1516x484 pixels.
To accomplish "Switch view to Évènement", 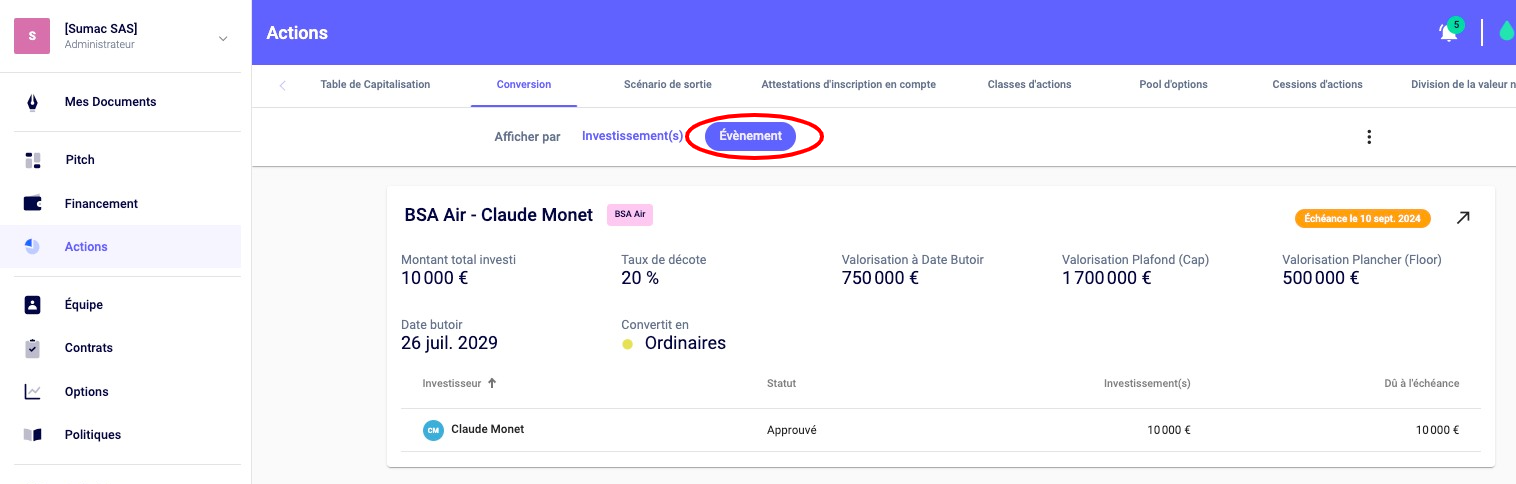I will 750,137.
